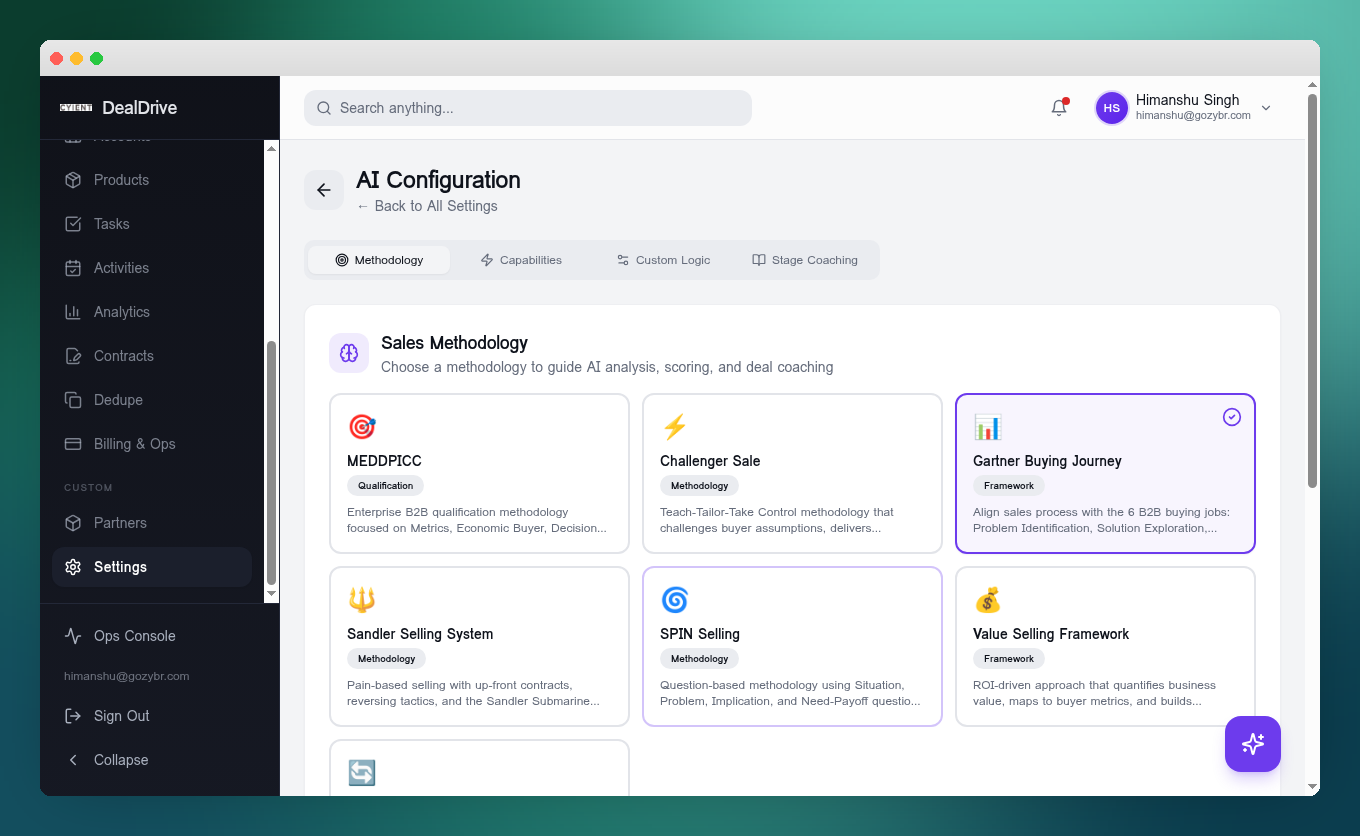Click the himanshu@gozybr.com text in sidebar
Screen dimensions: 1360x836
[x=127, y=676]
